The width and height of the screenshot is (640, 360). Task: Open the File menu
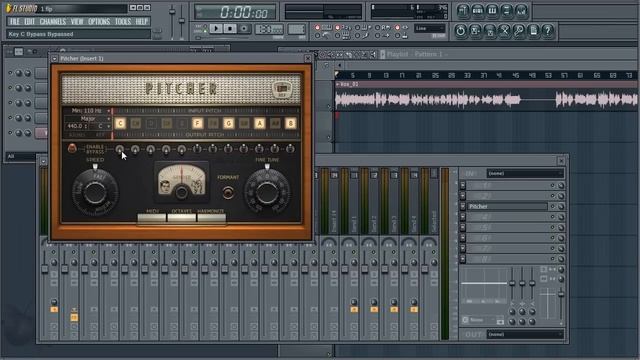coord(14,22)
